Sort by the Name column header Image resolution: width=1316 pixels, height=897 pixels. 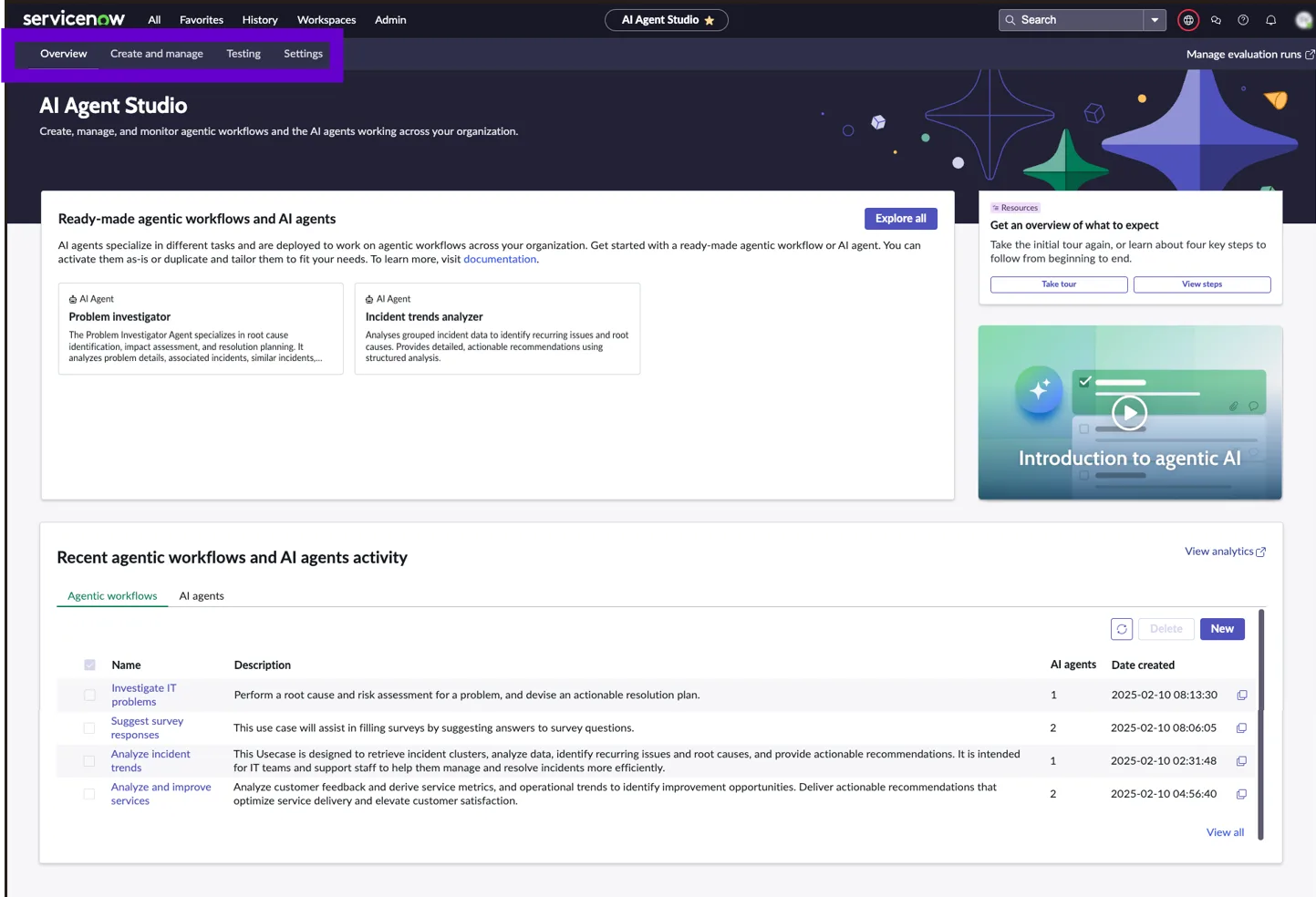pyautogui.click(x=126, y=665)
